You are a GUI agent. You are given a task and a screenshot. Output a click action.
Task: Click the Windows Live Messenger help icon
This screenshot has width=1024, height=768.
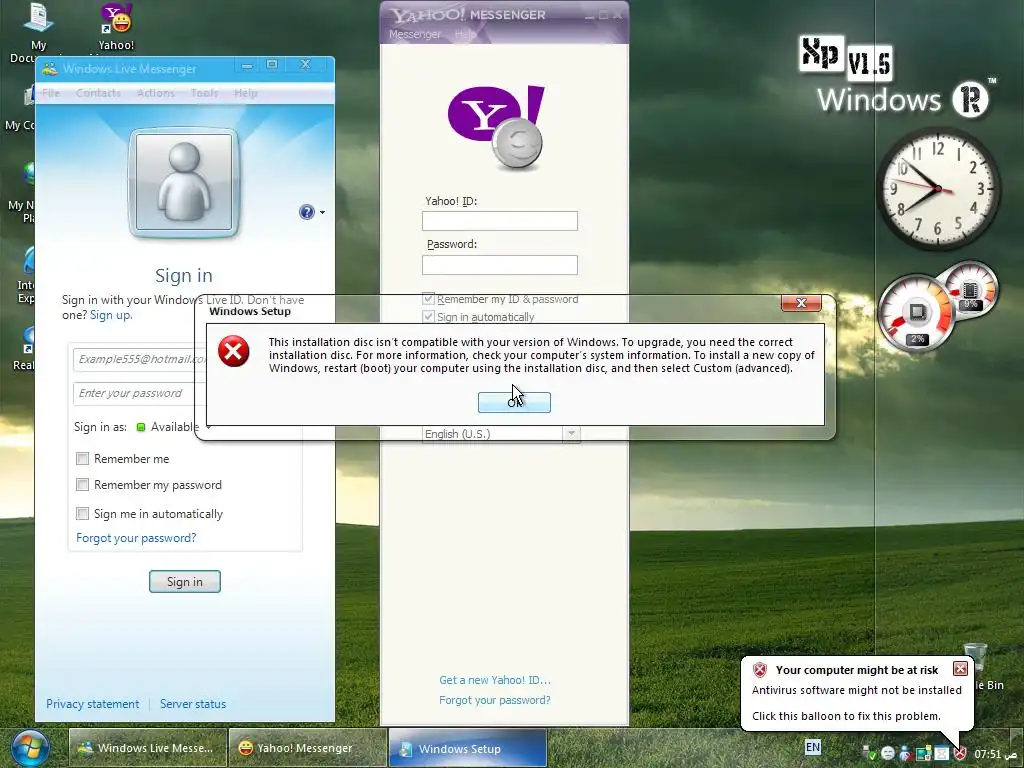point(306,212)
